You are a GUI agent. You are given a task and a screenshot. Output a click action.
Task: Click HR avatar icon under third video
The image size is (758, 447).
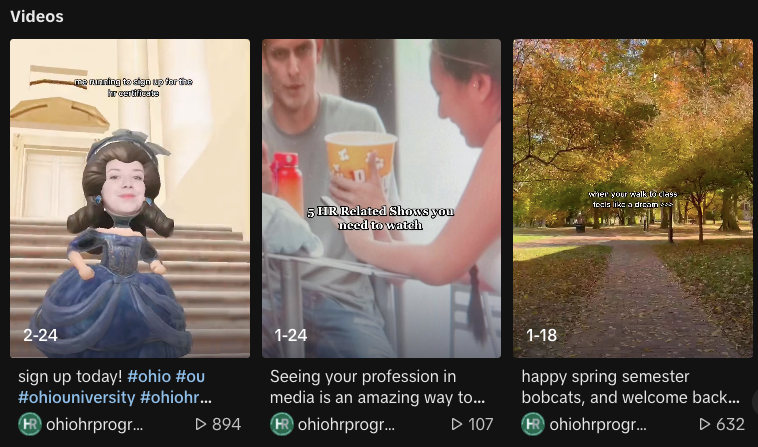coord(533,424)
